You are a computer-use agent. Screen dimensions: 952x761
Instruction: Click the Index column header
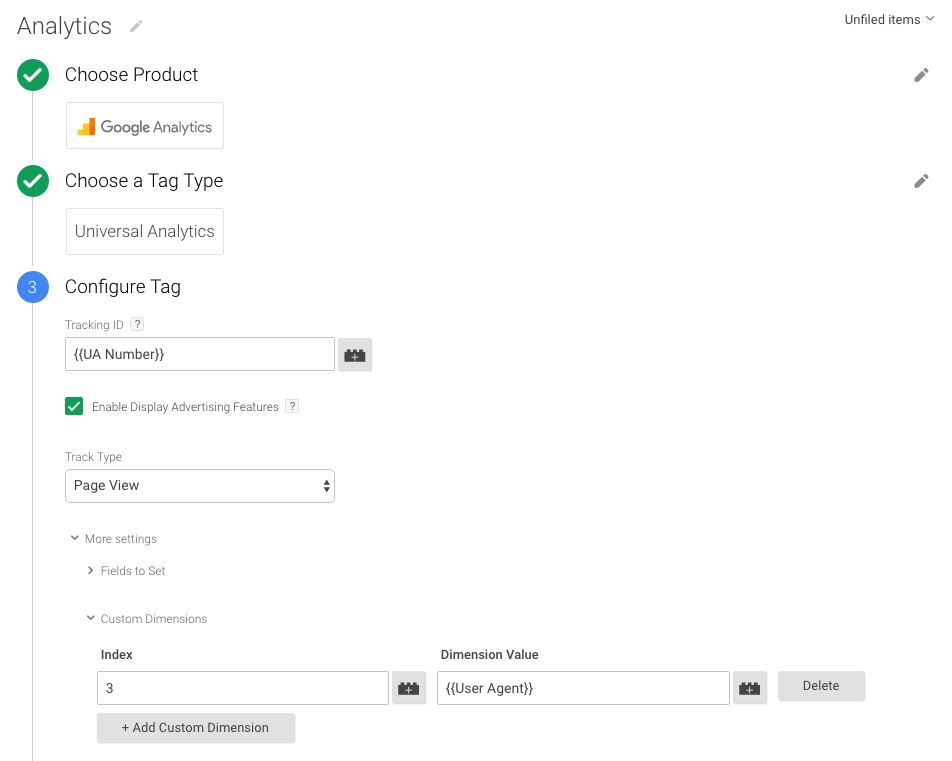coord(117,655)
